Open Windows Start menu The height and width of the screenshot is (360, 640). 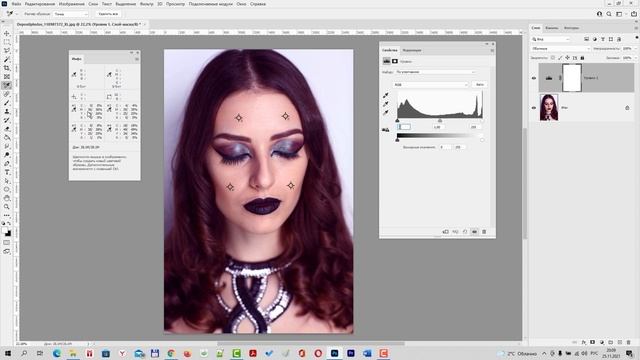point(7,353)
